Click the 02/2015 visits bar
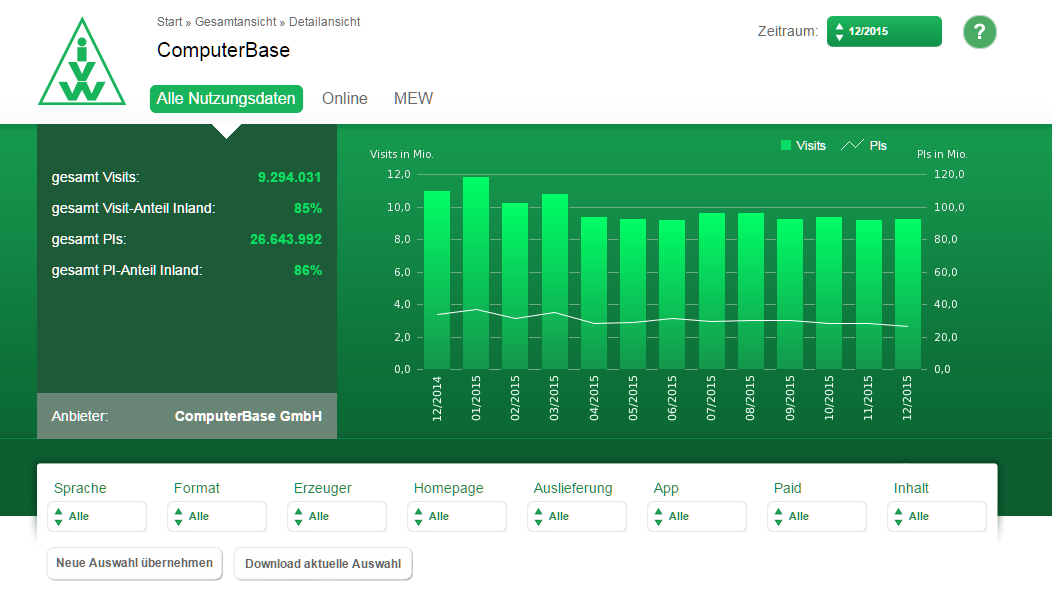 (515, 286)
